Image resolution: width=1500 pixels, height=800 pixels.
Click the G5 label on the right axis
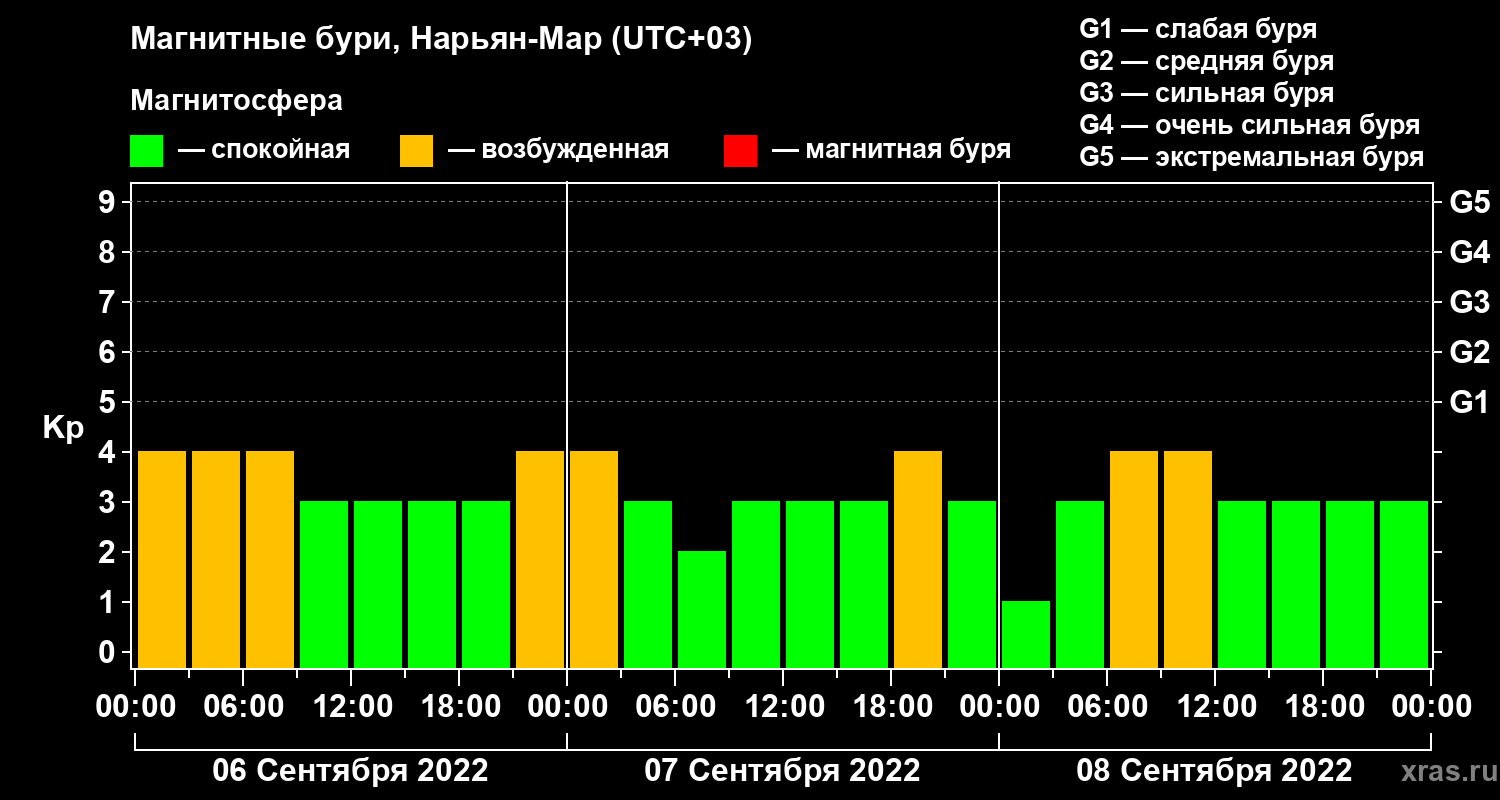tap(1469, 203)
